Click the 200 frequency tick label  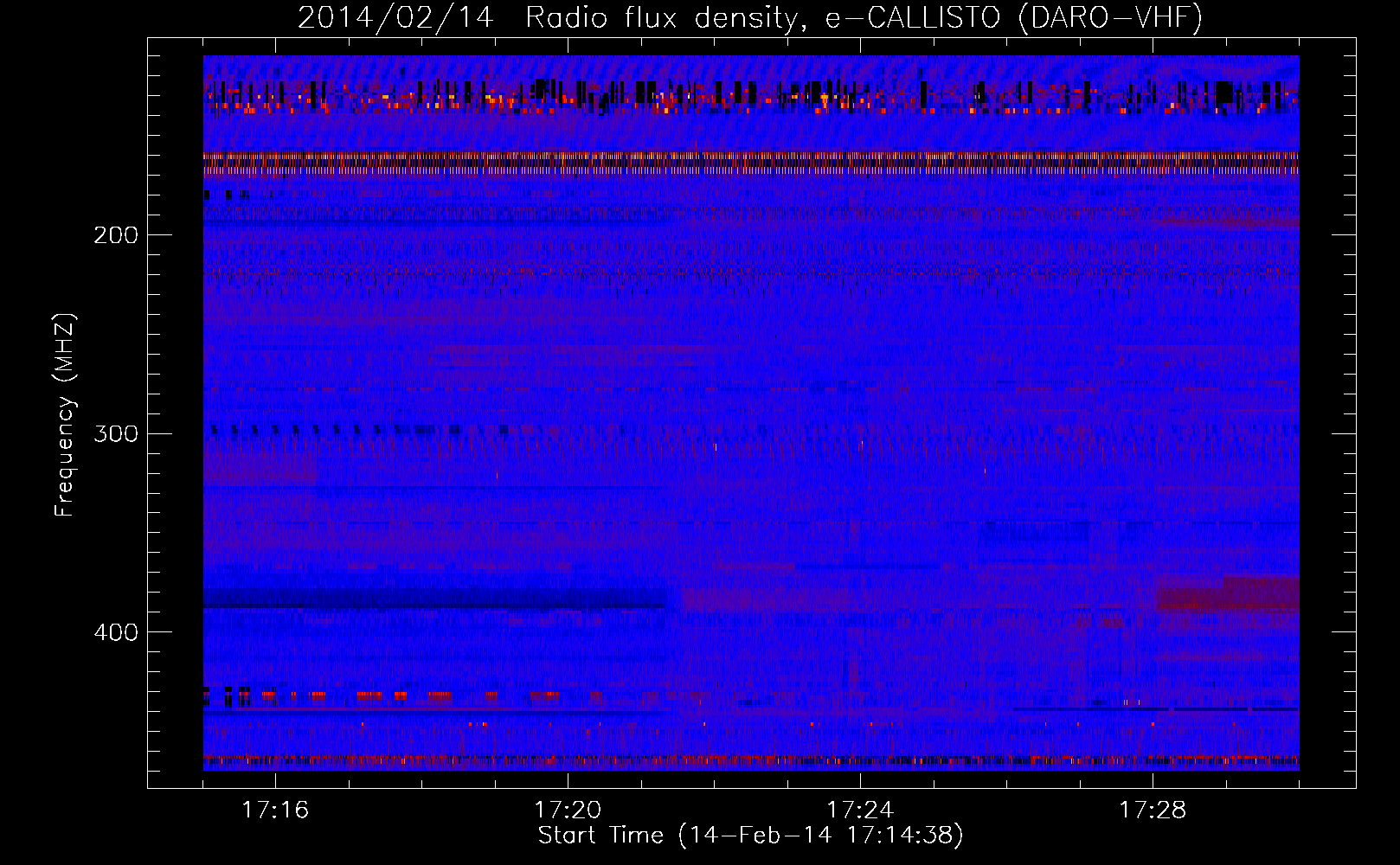click(x=116, y=235)
